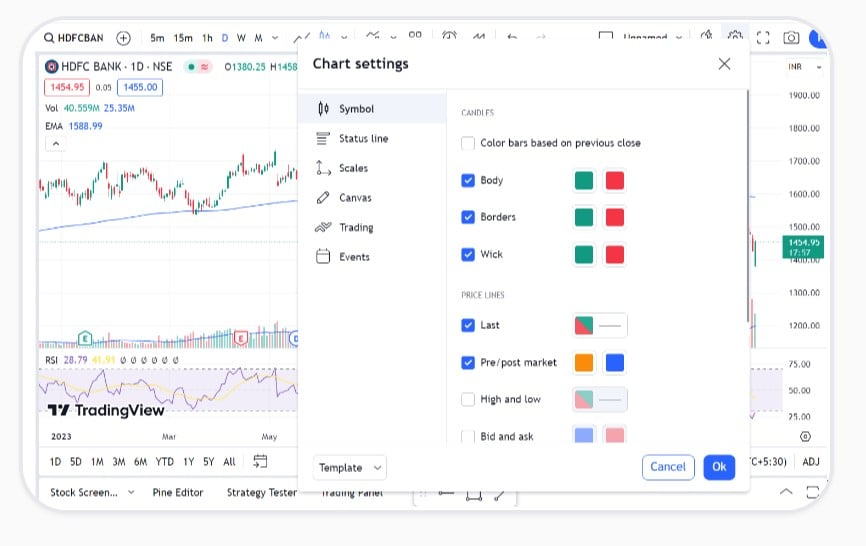Enable Color bars based on previous close

pyautogui.click(x=468, y=143)
